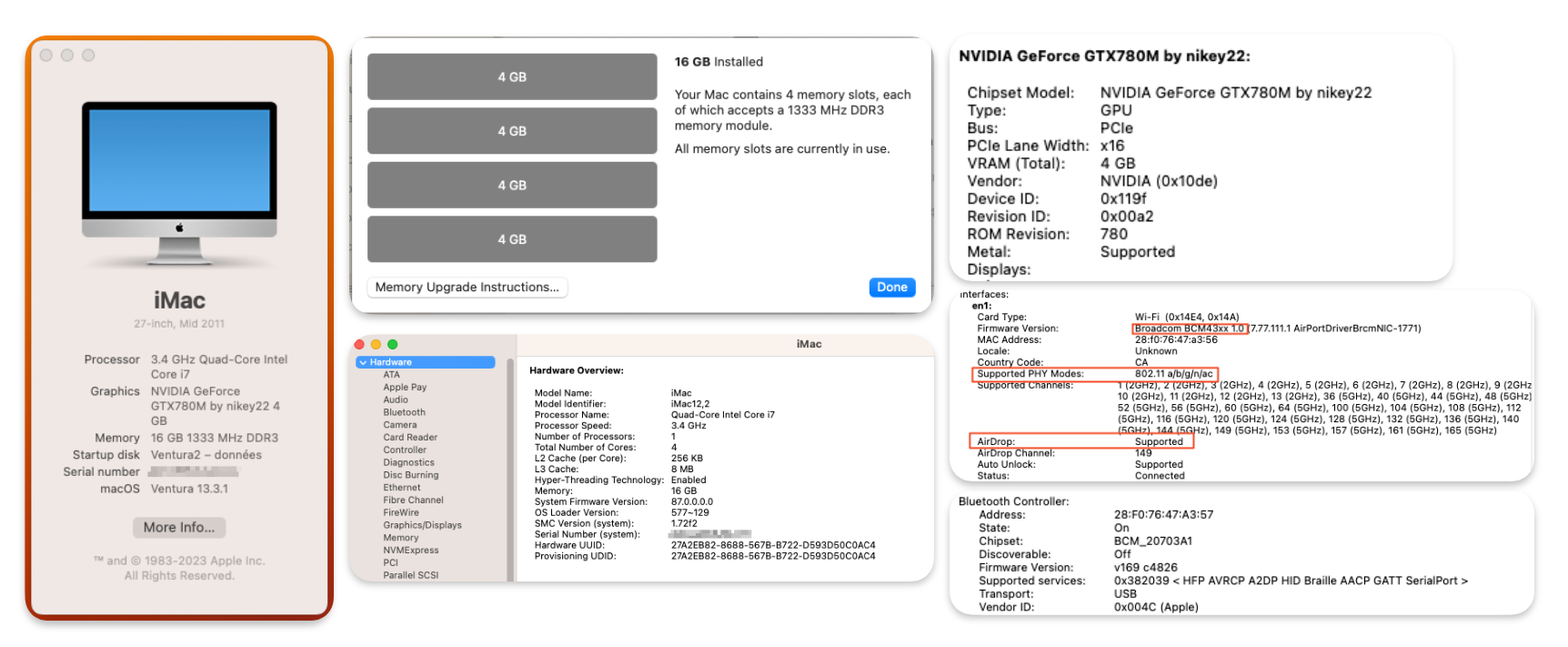
Task: Select Fibre Channel in the sidebar
Action: coord(413,500)
